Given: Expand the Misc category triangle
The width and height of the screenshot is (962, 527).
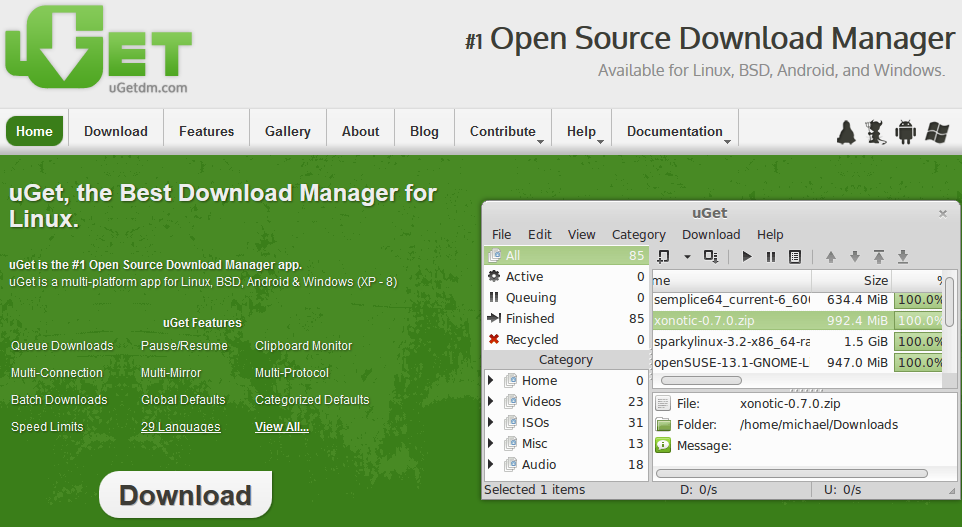Looking at the screenshot, I should click(491, 443).
